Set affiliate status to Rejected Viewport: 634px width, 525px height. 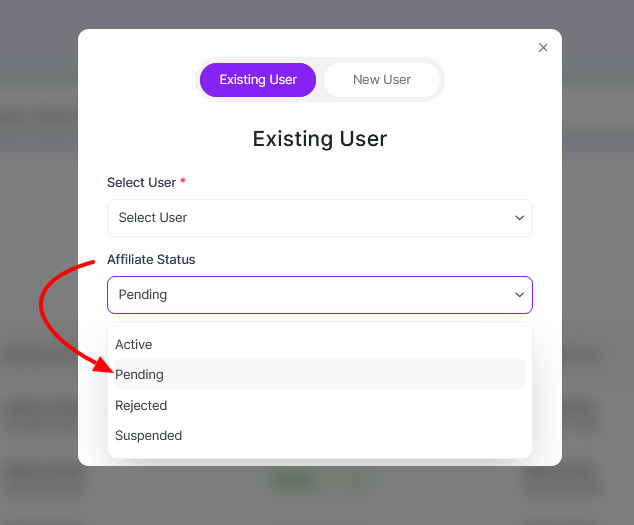141,405
